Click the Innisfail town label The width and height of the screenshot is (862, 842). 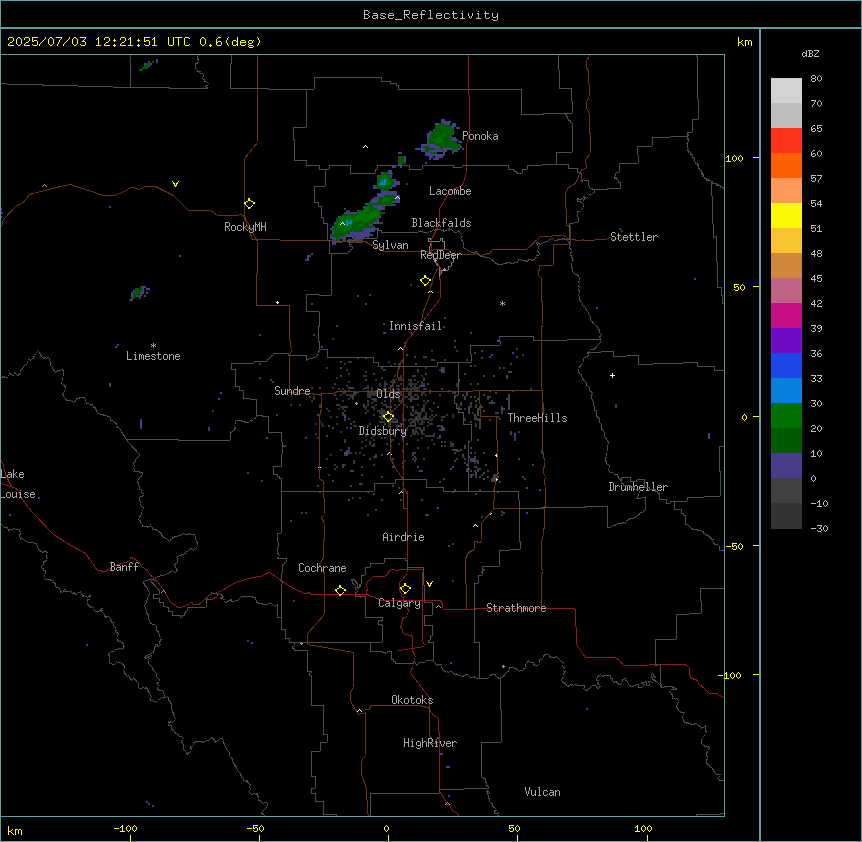tap(415, 326)
